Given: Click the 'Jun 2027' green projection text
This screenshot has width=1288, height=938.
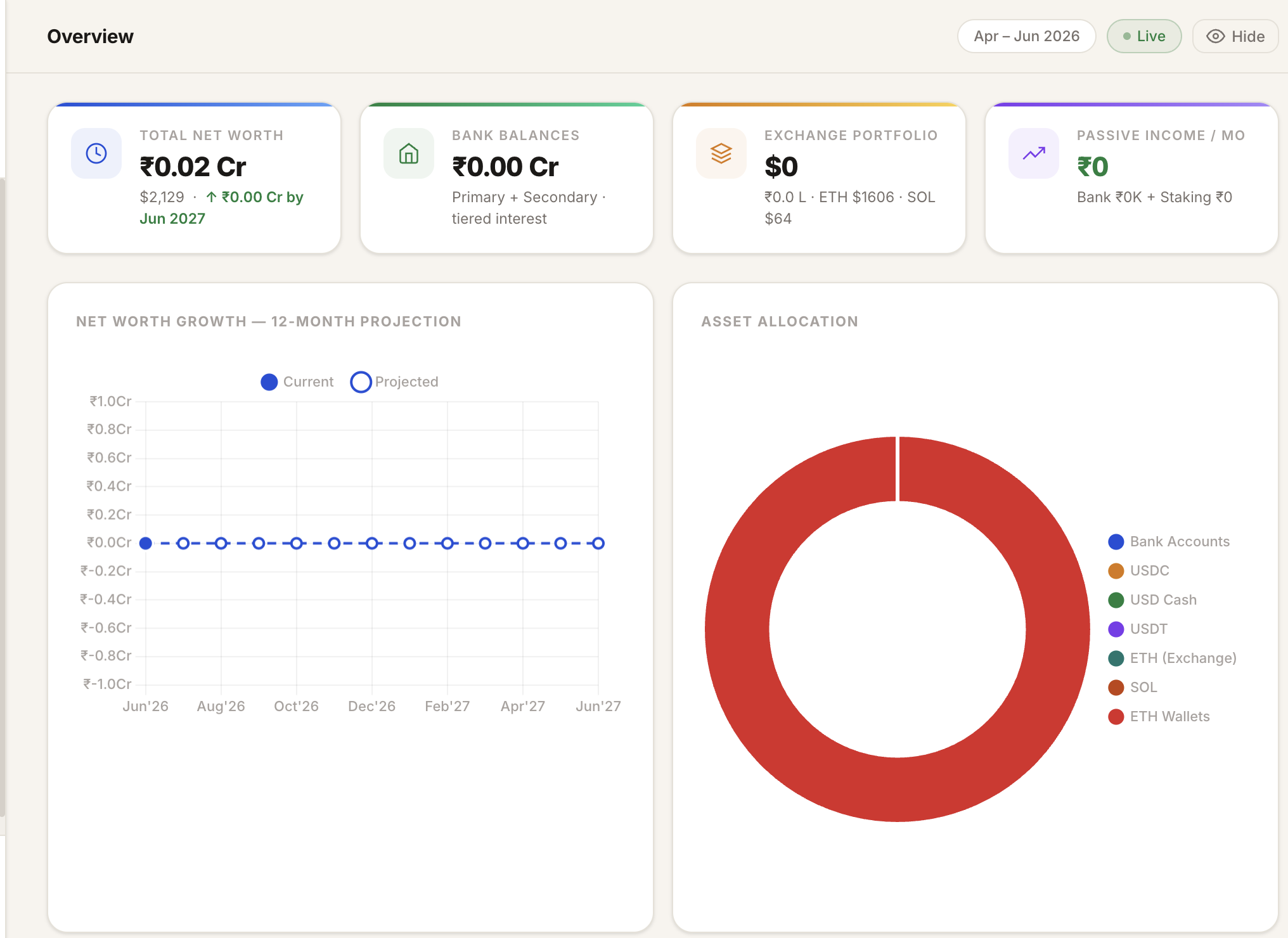Looking at the screenshot, I should 172,219.
